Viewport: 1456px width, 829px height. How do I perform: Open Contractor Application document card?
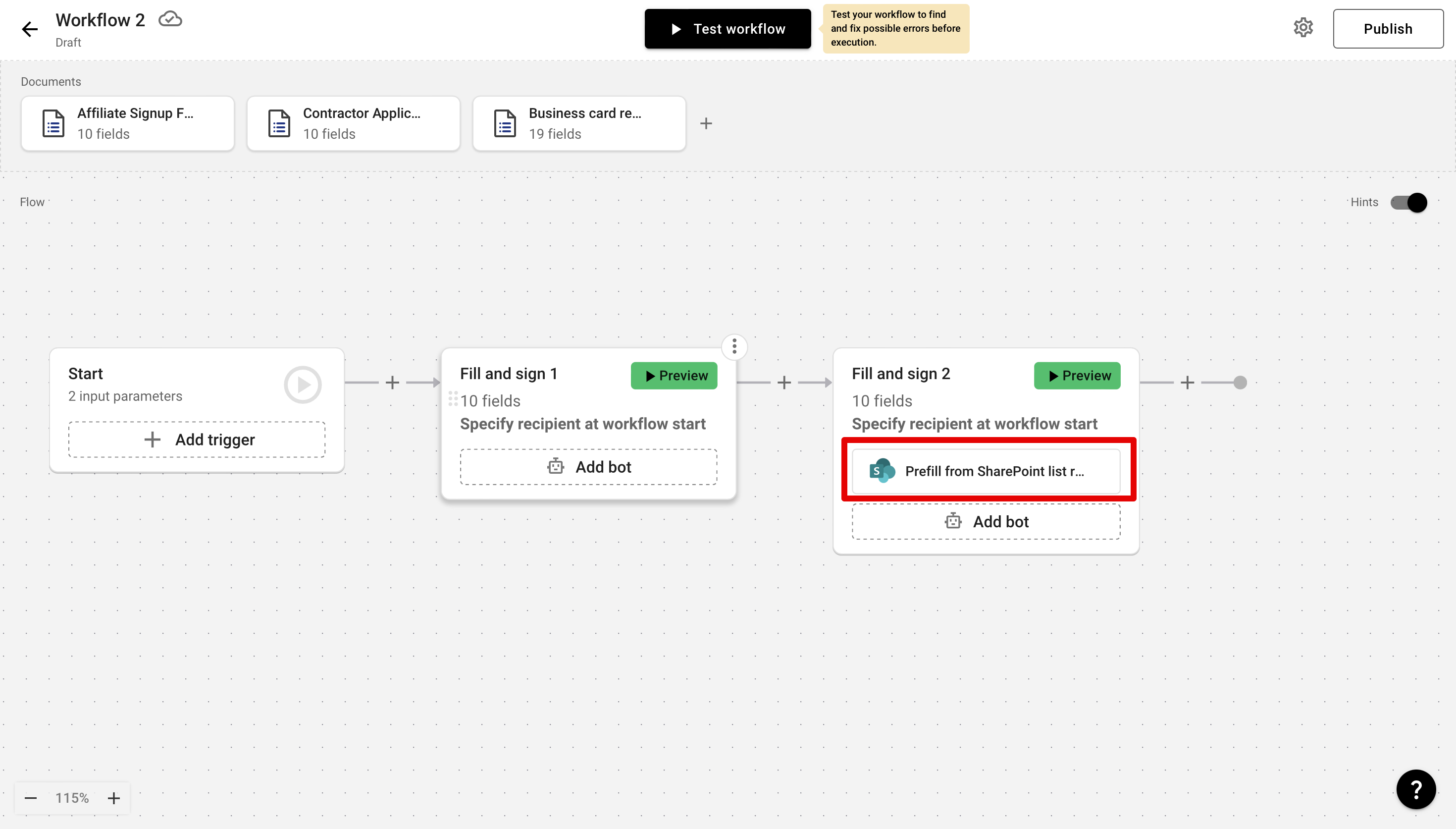click(x=353, y=123)
